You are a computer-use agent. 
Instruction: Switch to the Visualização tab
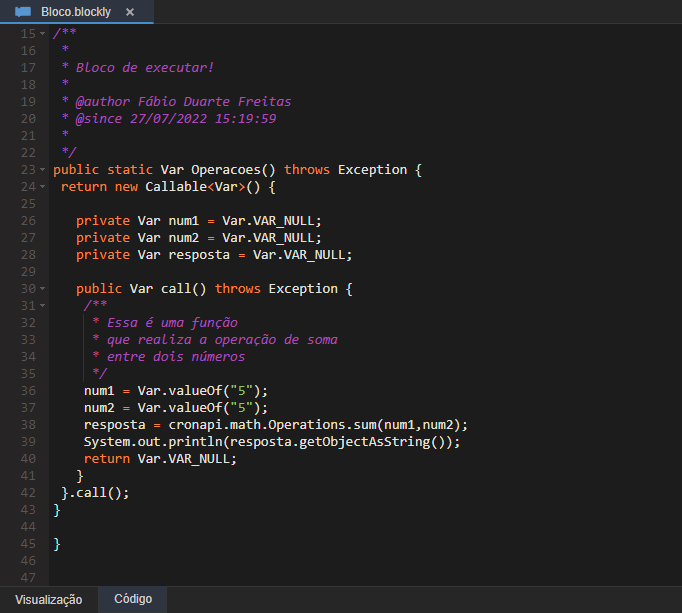pos(49,600)
